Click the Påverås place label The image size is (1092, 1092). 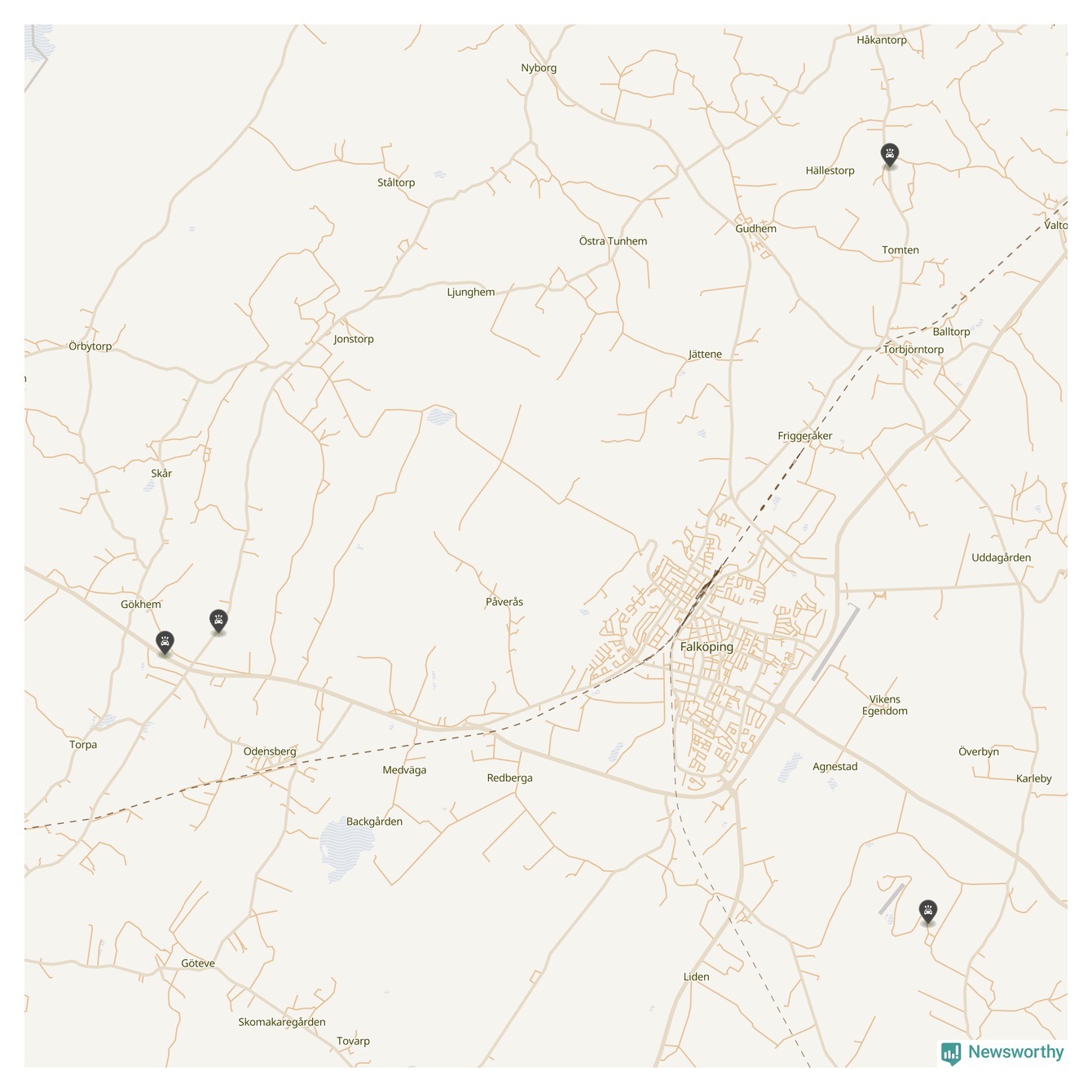[504, 602]
